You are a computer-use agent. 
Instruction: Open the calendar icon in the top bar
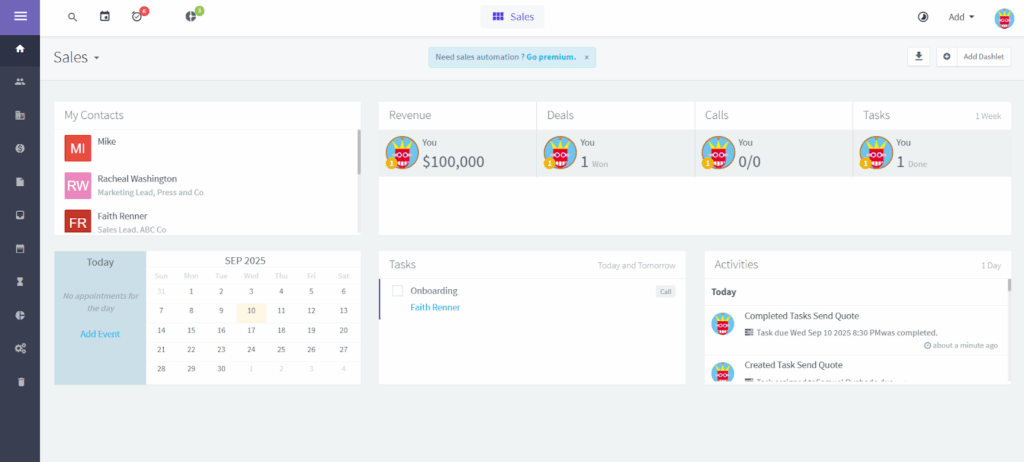tap(105, 17)
